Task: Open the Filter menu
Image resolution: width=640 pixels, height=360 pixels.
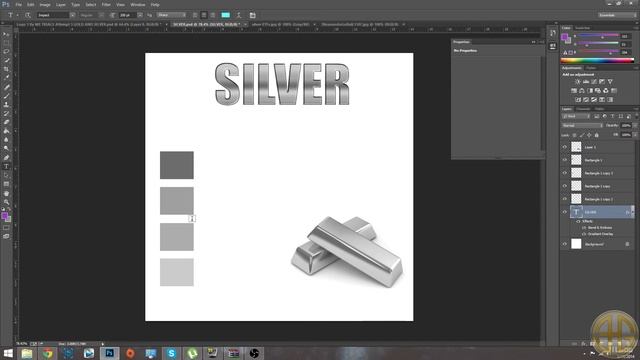Action: [x=106, y=4]
